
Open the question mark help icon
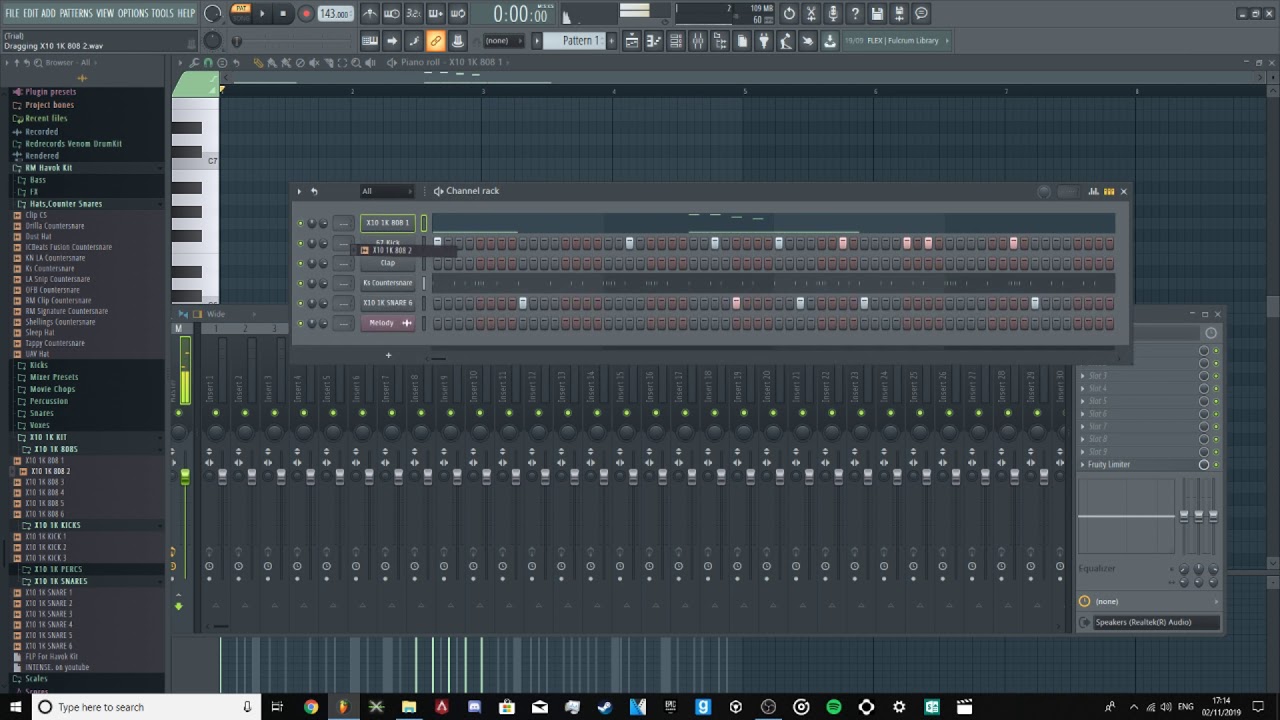pyautogui.click(x=855, y=14)
